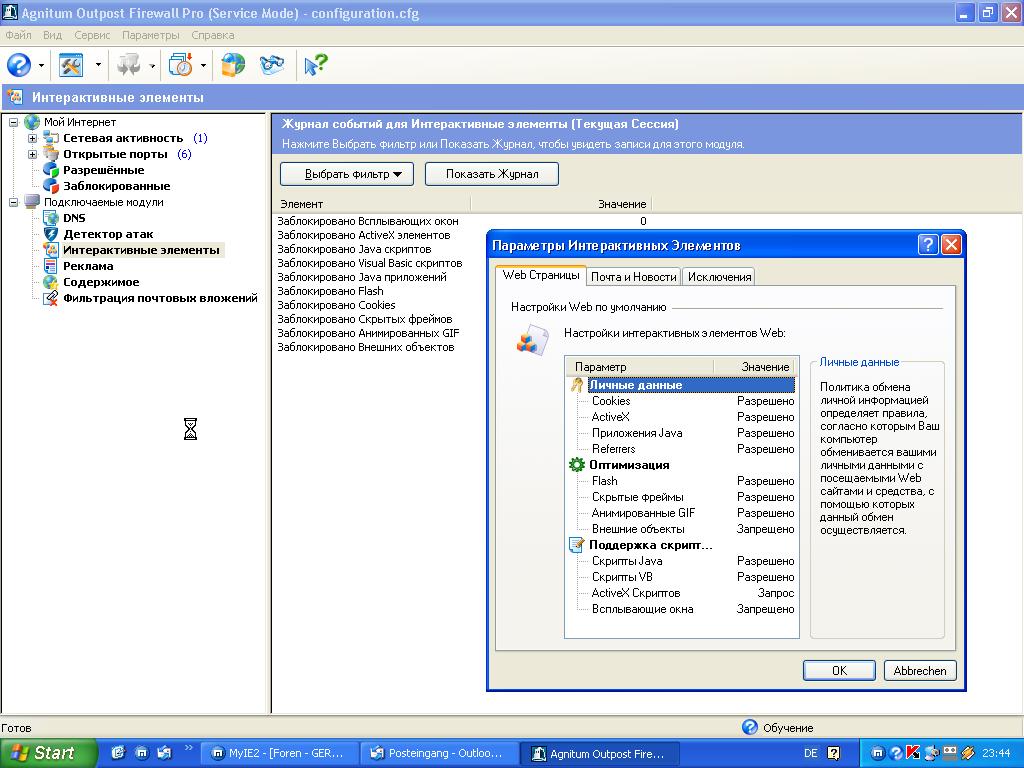This screenshot has height=768, width=1024.
Task: Click the globe with folder toolbar icon
Action: click(233, 65)
